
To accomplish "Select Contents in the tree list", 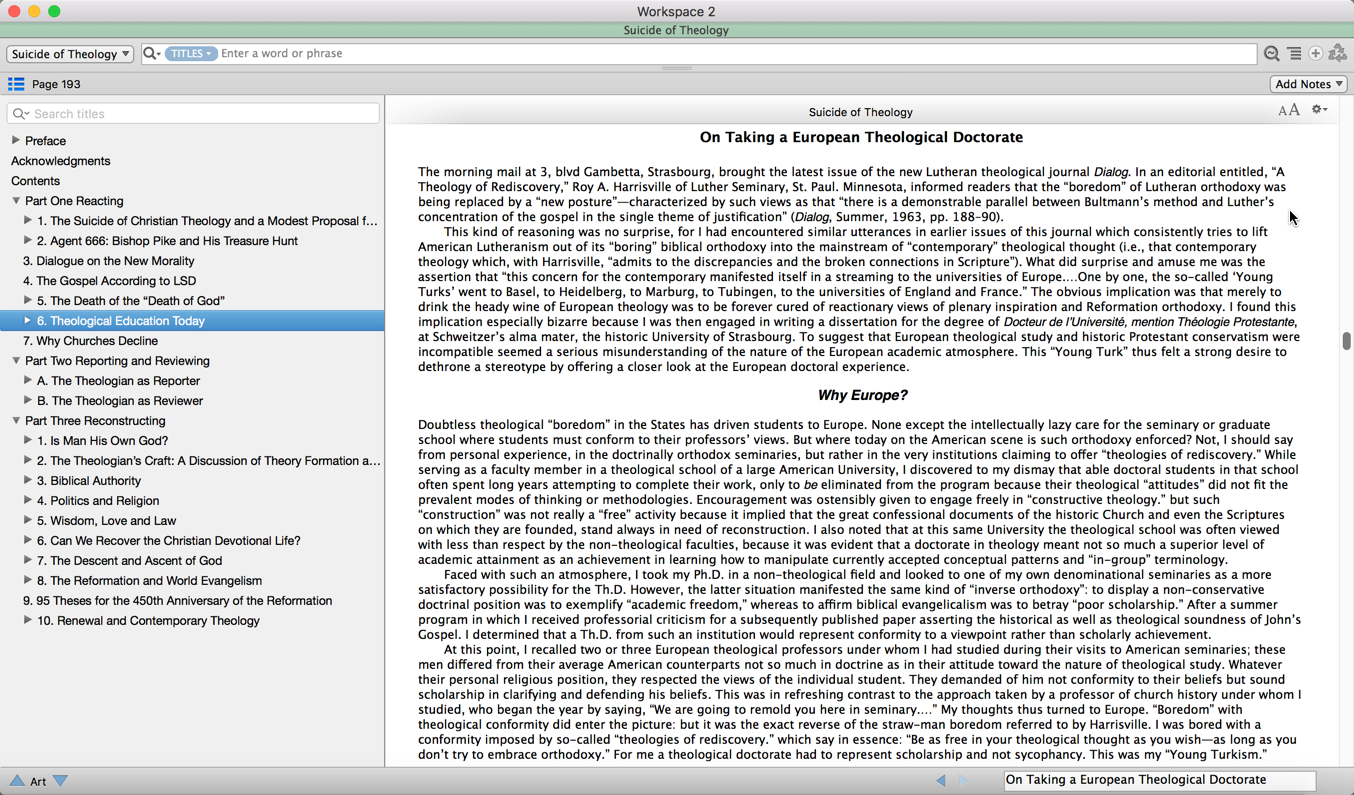I will (x=36, y=181).
